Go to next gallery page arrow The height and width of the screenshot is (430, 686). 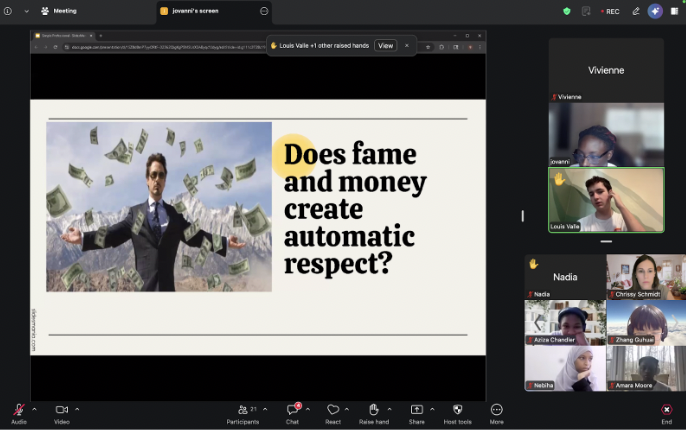(675, 323)
